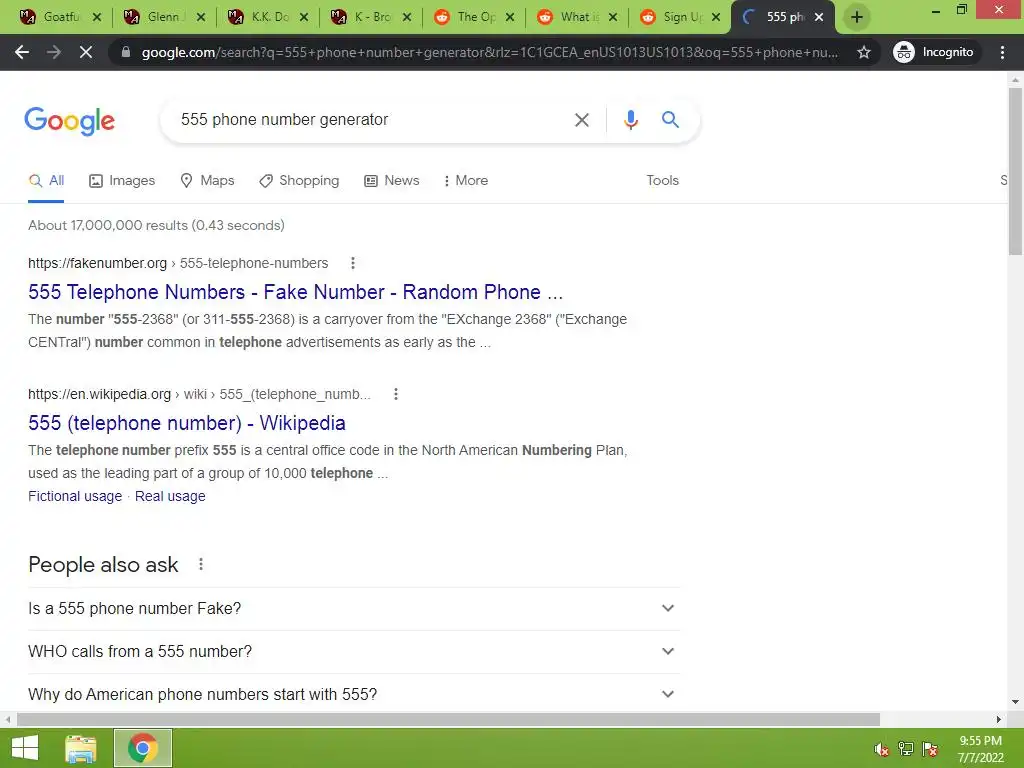1024x768 pixels.
Task: View the site info lock icon in the address bar
Action: pos(126,52)
